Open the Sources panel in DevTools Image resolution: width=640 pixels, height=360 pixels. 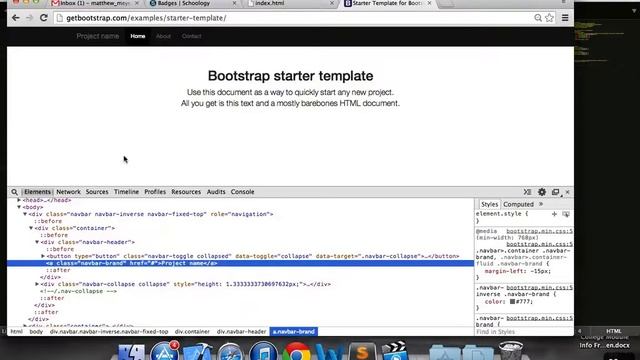(x=97, y=192)
